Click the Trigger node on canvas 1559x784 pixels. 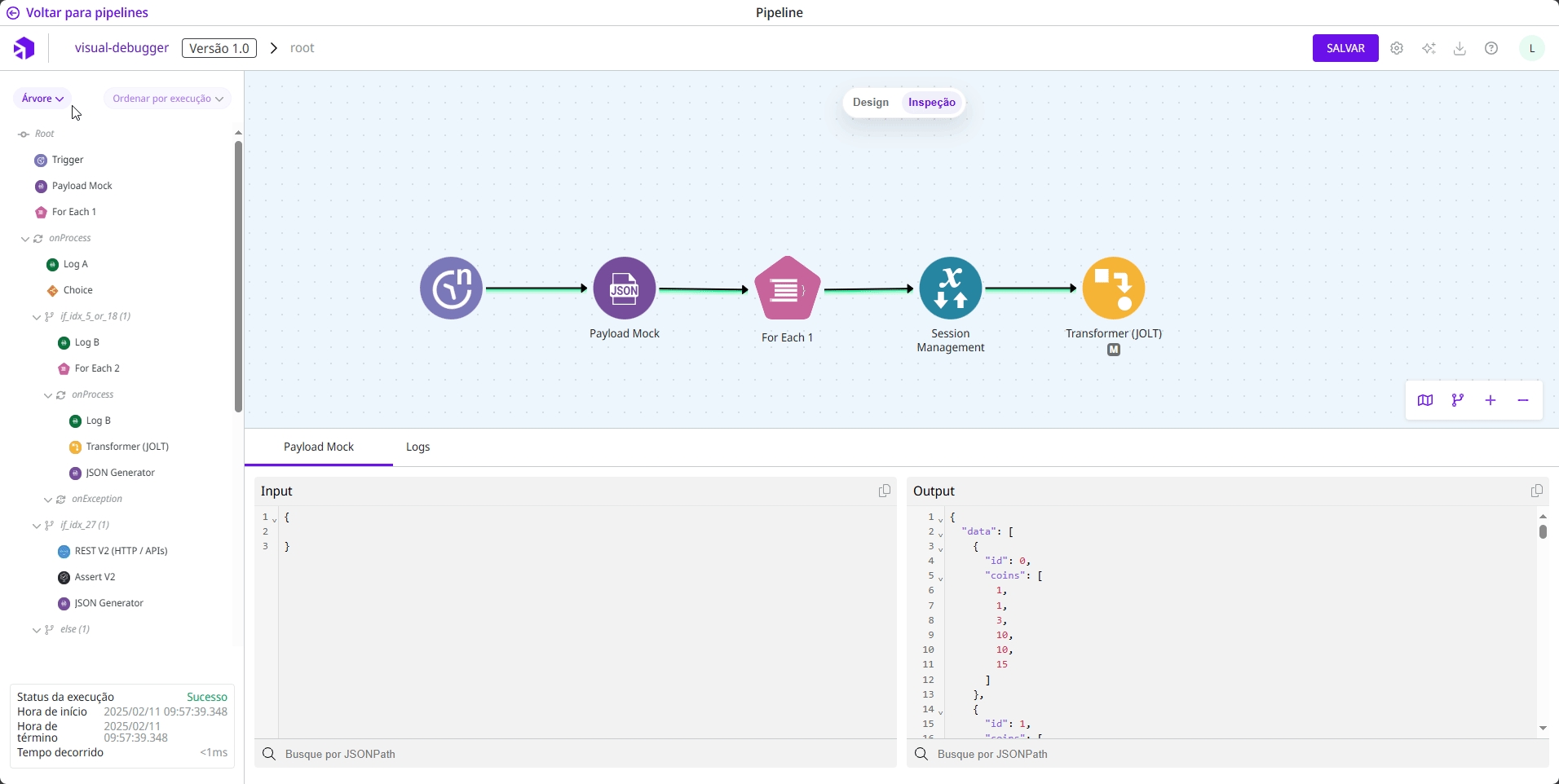[x=451, y=288]
